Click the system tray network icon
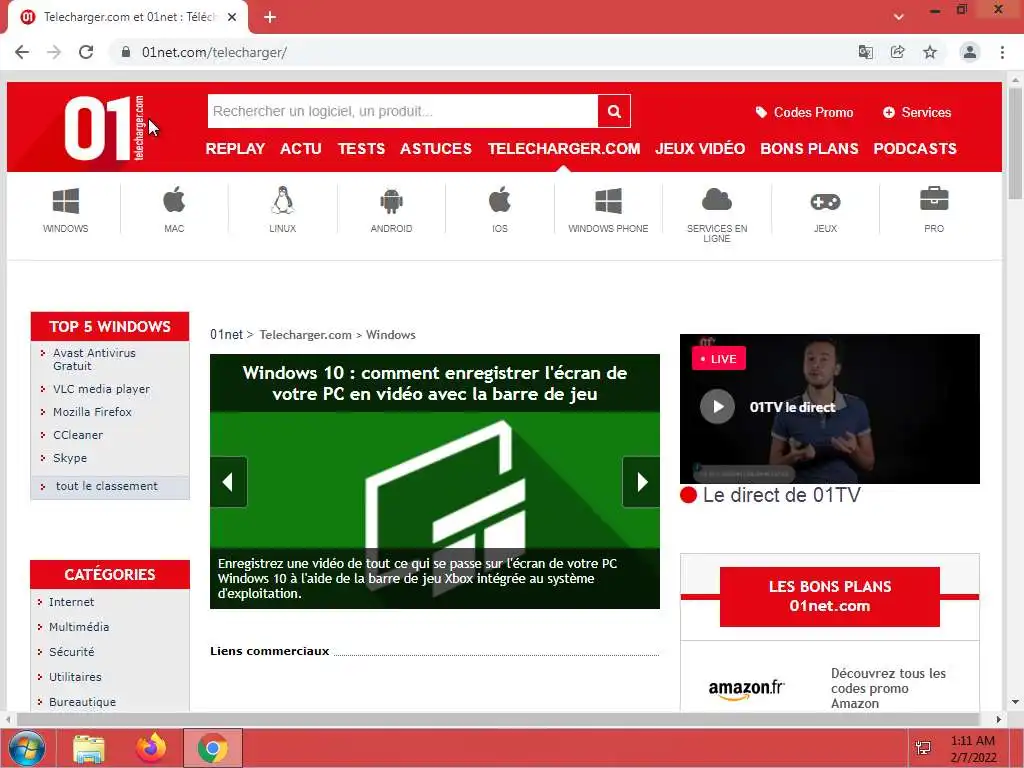 (x=923, y=748)
